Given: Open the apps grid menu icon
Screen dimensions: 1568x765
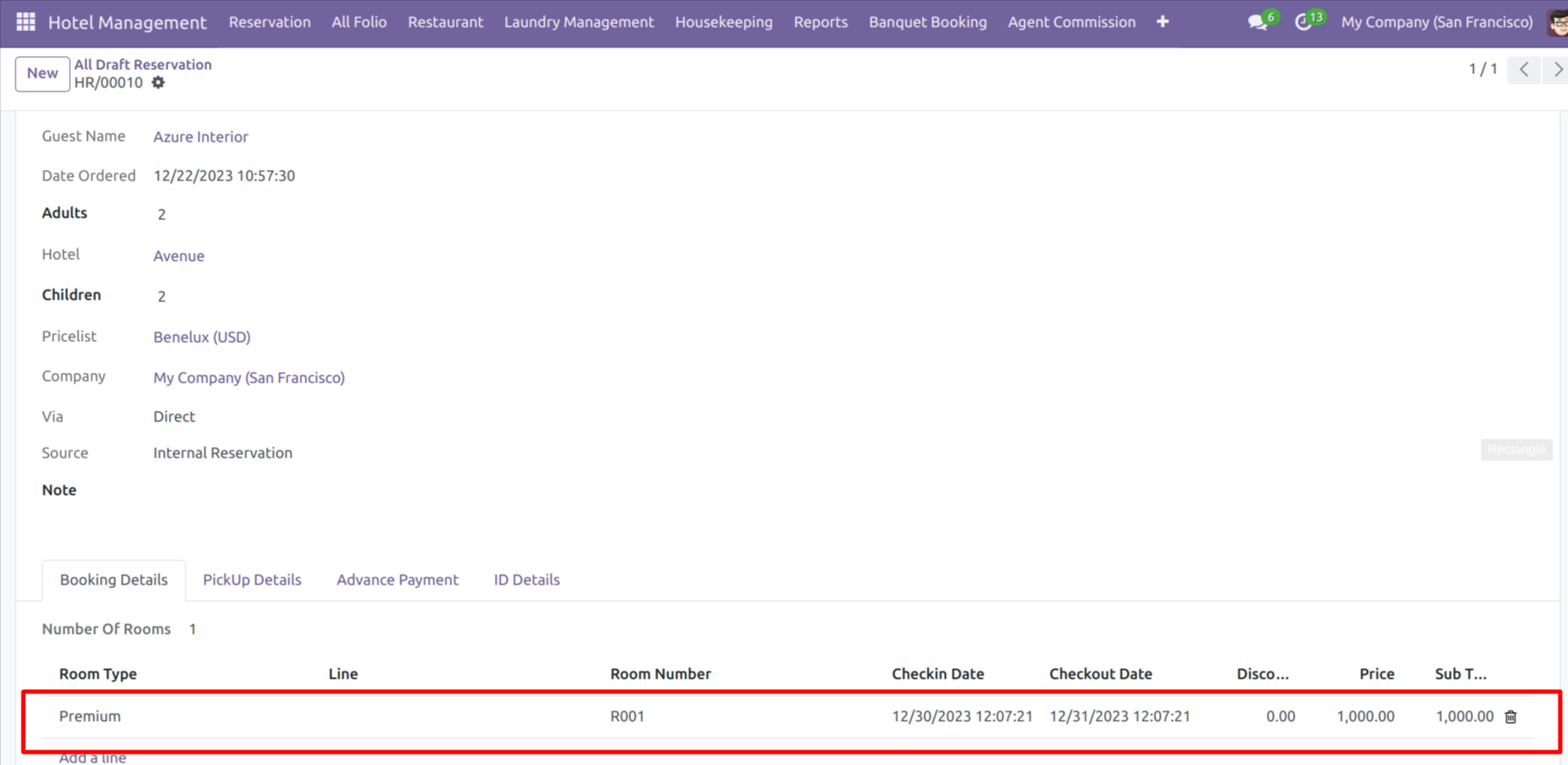Looking at the screenshot, I should click(26, 22).
